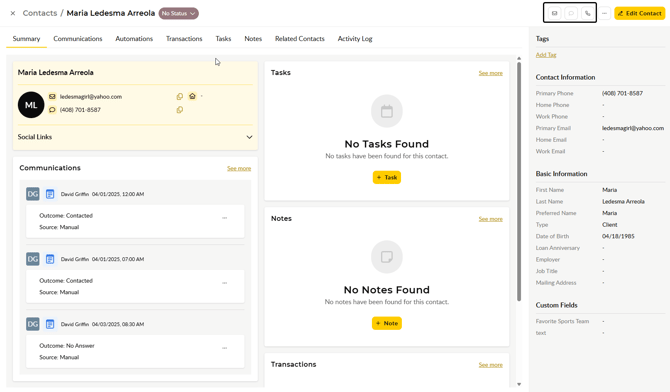Click the summary vertical scrollbar
The height and width of the screenshot is (392, 670).
pos(519,182)
